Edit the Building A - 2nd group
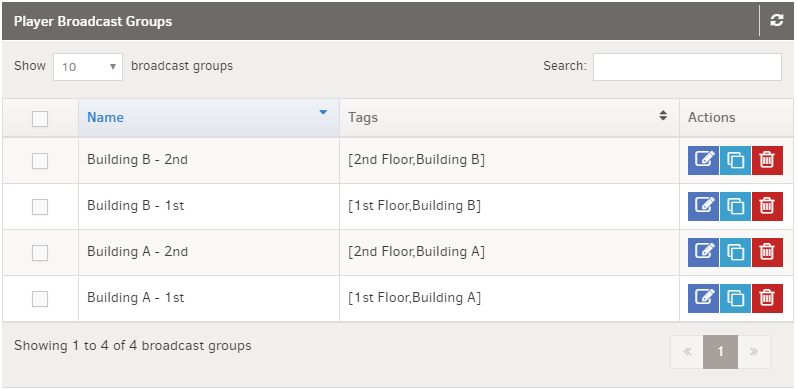Viewport: 797px width, 389px height. 703,252
